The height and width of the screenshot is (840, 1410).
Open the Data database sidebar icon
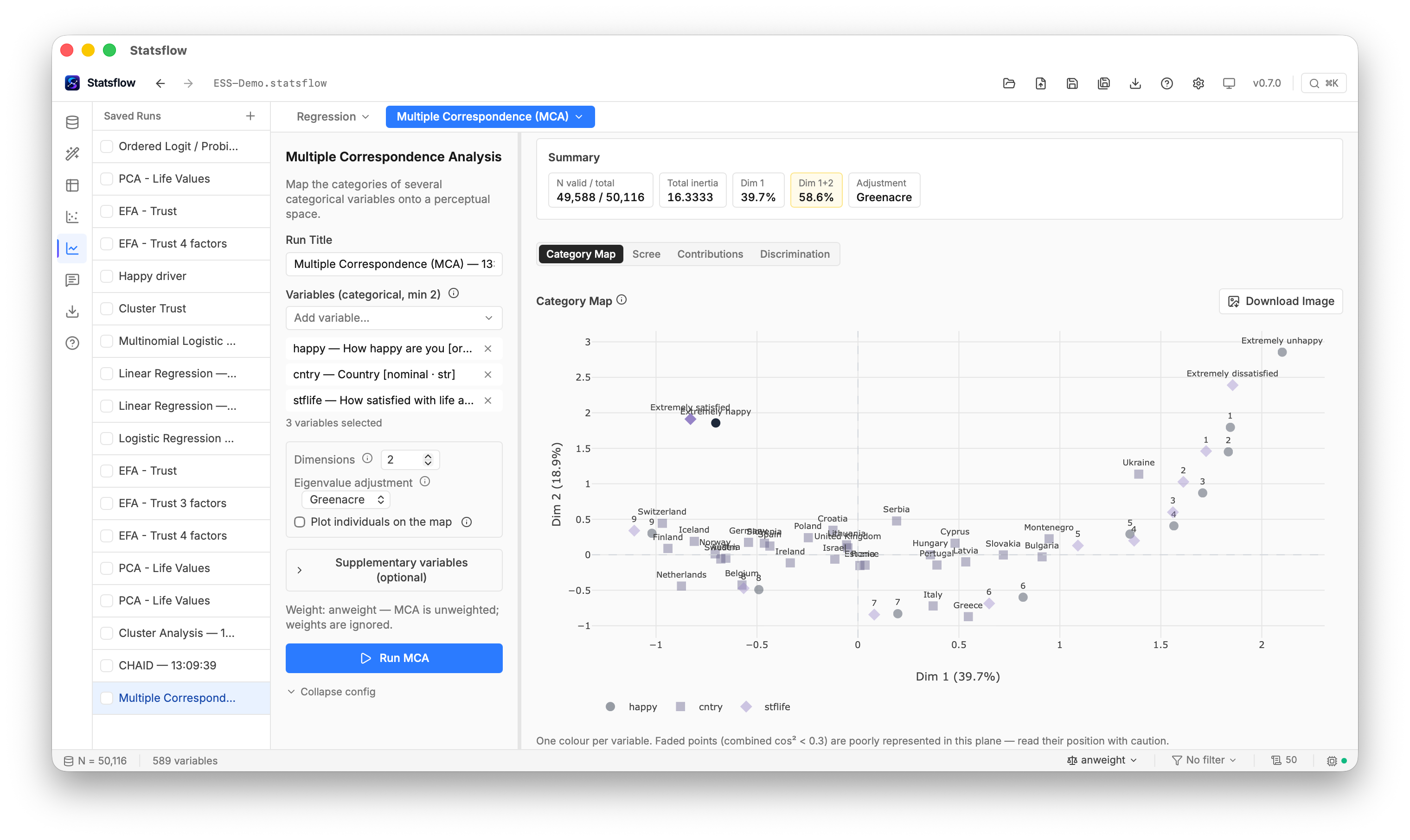72,122
